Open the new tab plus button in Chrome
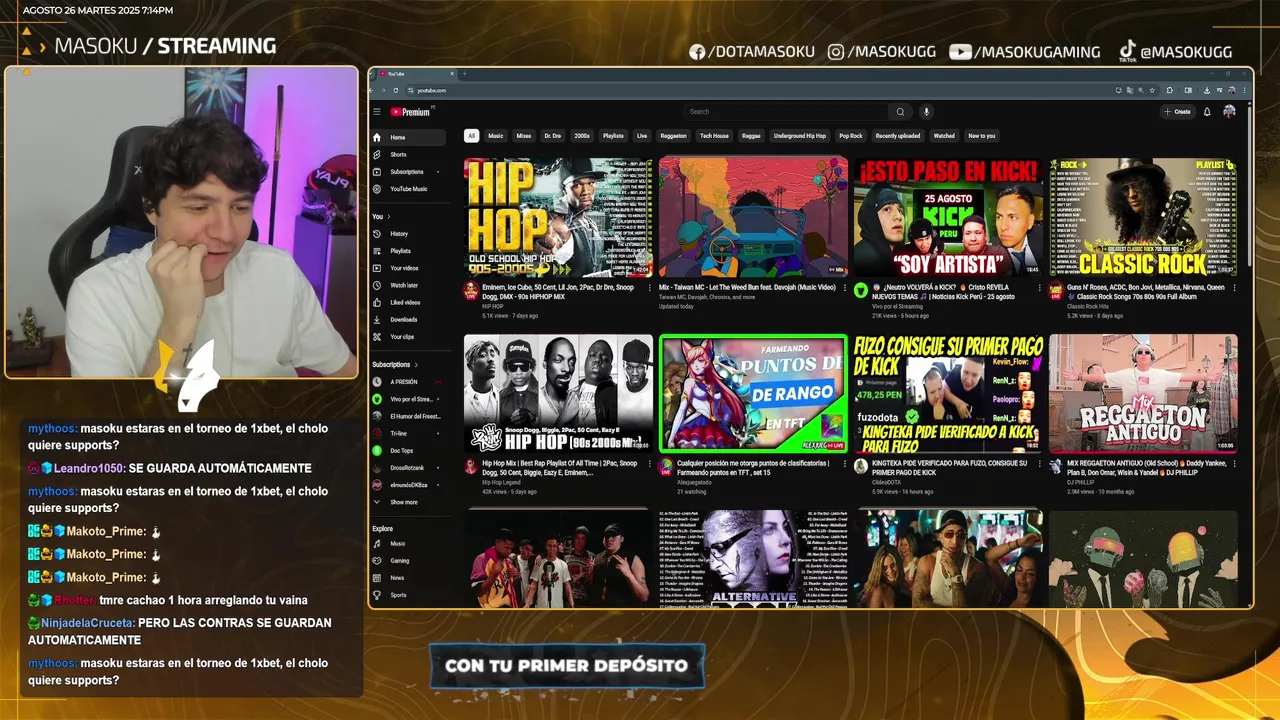The width and height of the screenshot is (1280, 720). 464,74
